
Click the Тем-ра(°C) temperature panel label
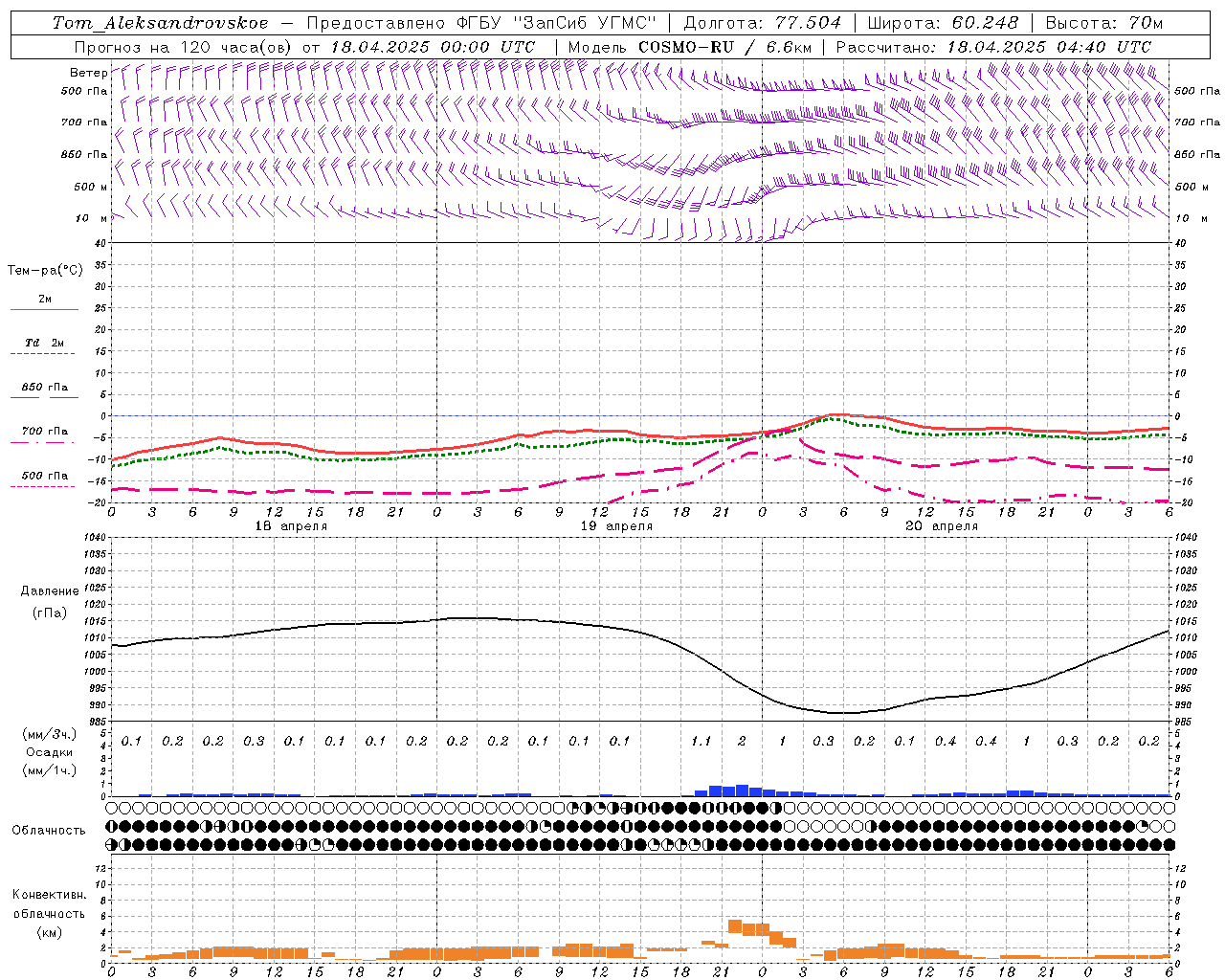[45, 271]
